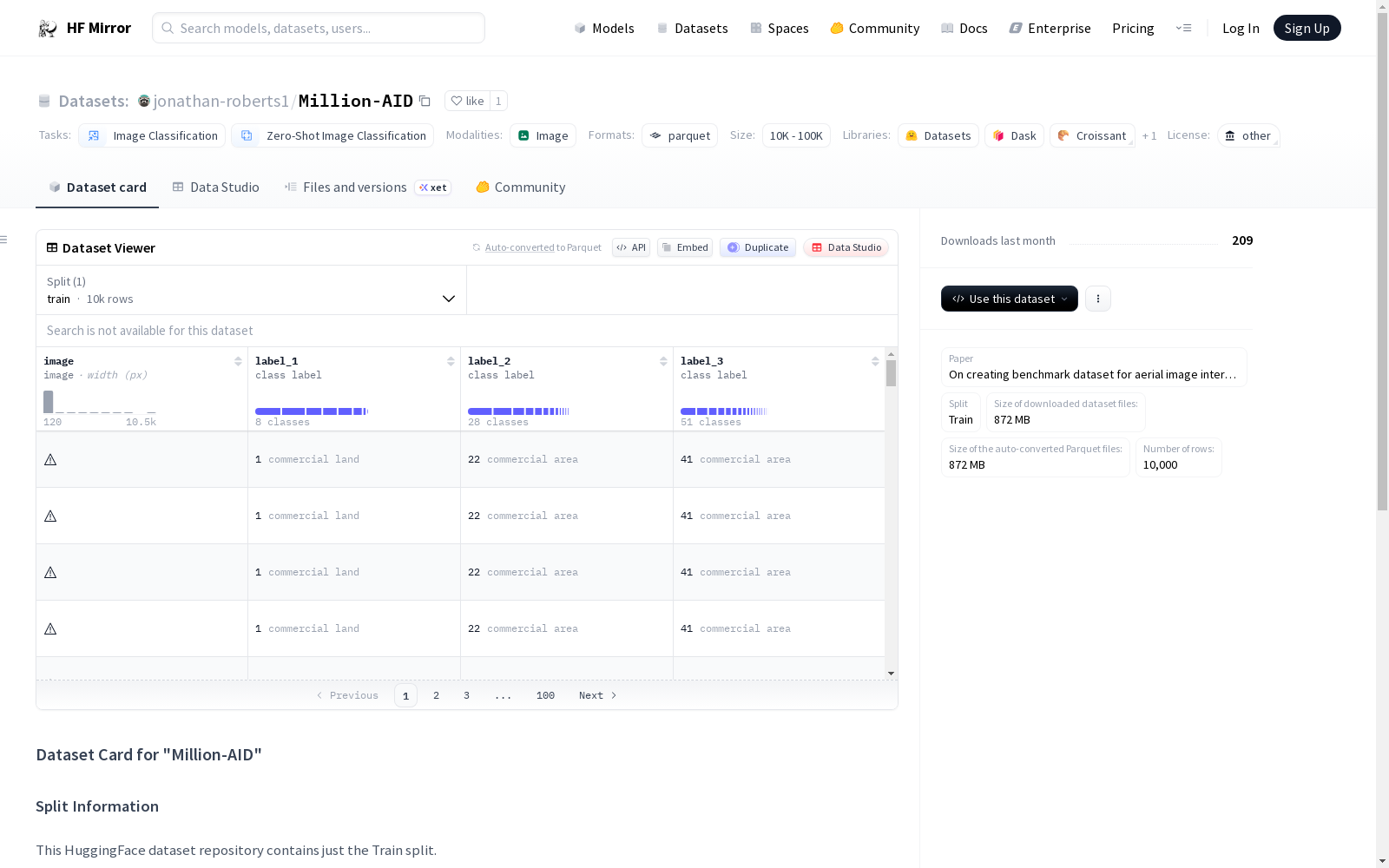Open the jonathan-roberts1 profile link
The image size is (1389, 868).
(x=221, y=101)
